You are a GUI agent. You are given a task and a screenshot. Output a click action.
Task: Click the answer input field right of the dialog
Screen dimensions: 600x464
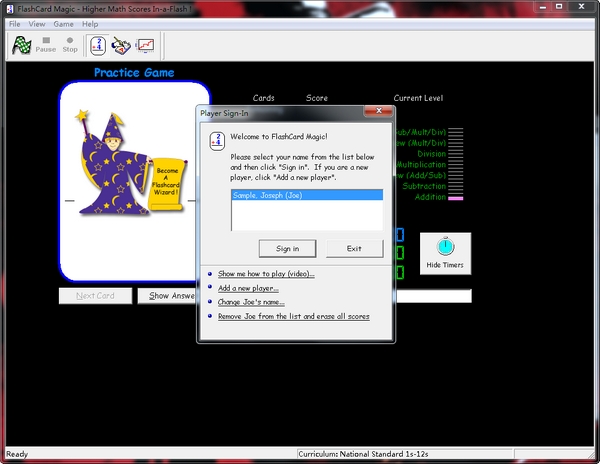[434, 296]
